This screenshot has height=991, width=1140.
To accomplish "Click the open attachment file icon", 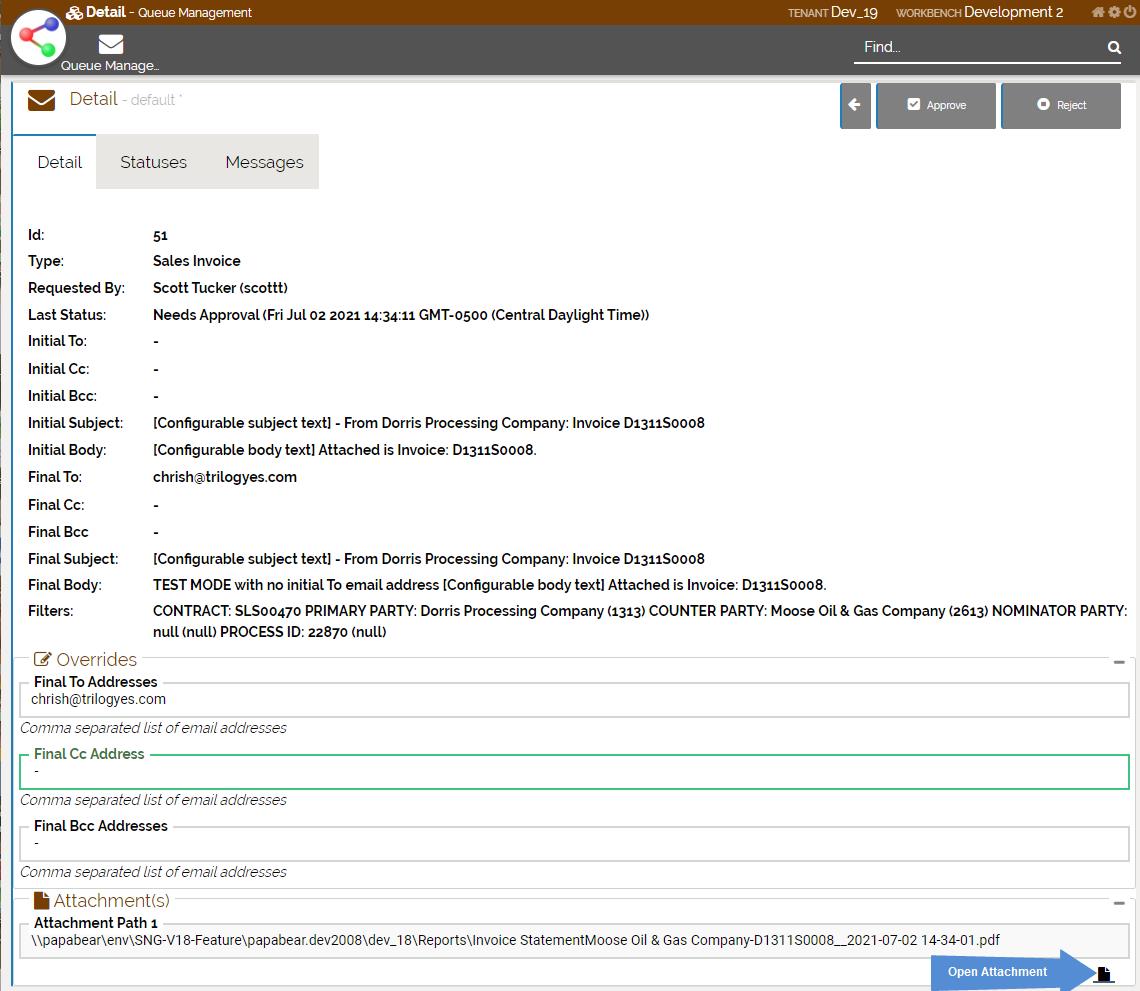I will (x=1103, y=974).
